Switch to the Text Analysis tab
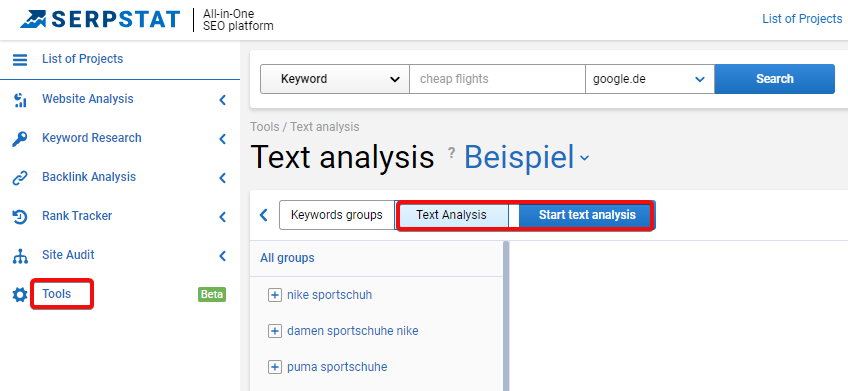 click(x=452, y=215)
